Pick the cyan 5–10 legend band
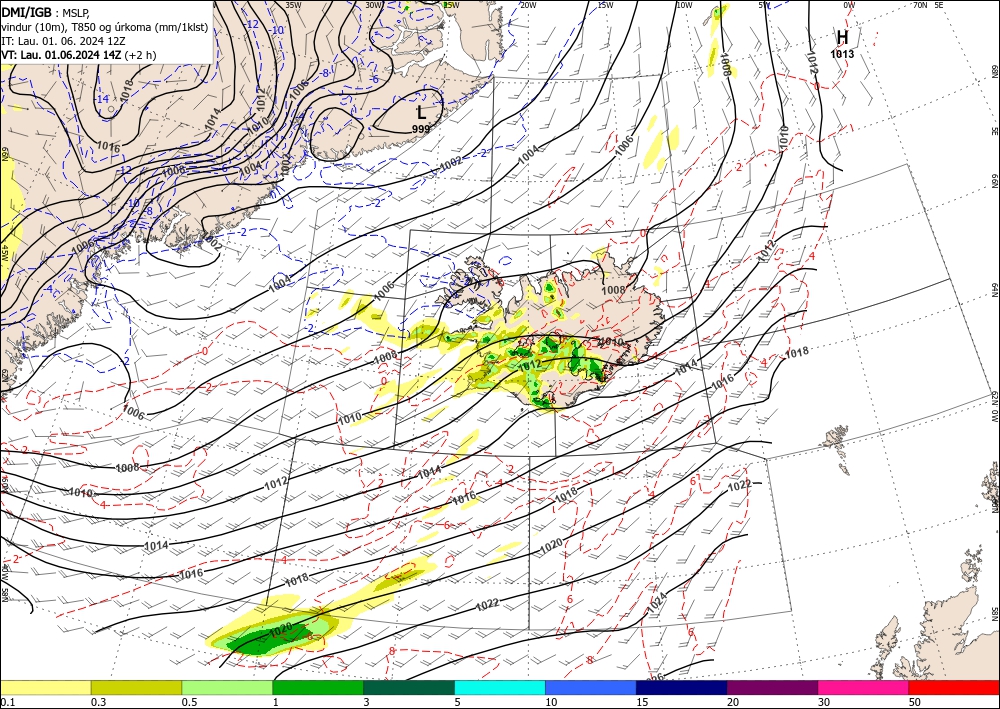This screenshot has width=1000, height=709. [500, 687]
